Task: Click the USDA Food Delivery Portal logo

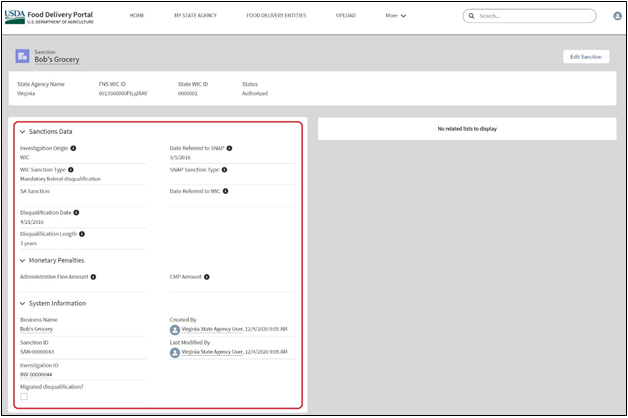Action: (x=49, y=17)
